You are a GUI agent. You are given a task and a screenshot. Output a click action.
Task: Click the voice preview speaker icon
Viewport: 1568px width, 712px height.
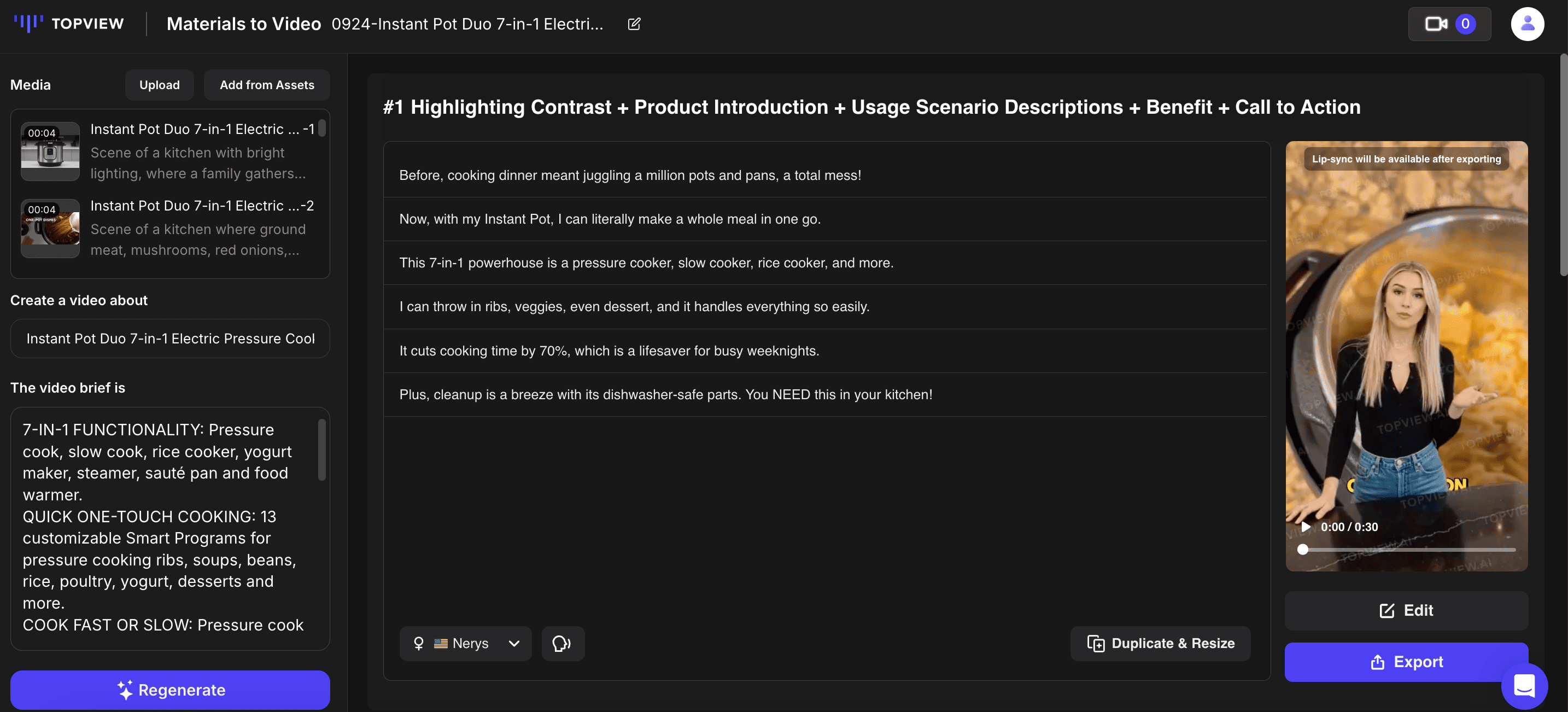point(563,643)
